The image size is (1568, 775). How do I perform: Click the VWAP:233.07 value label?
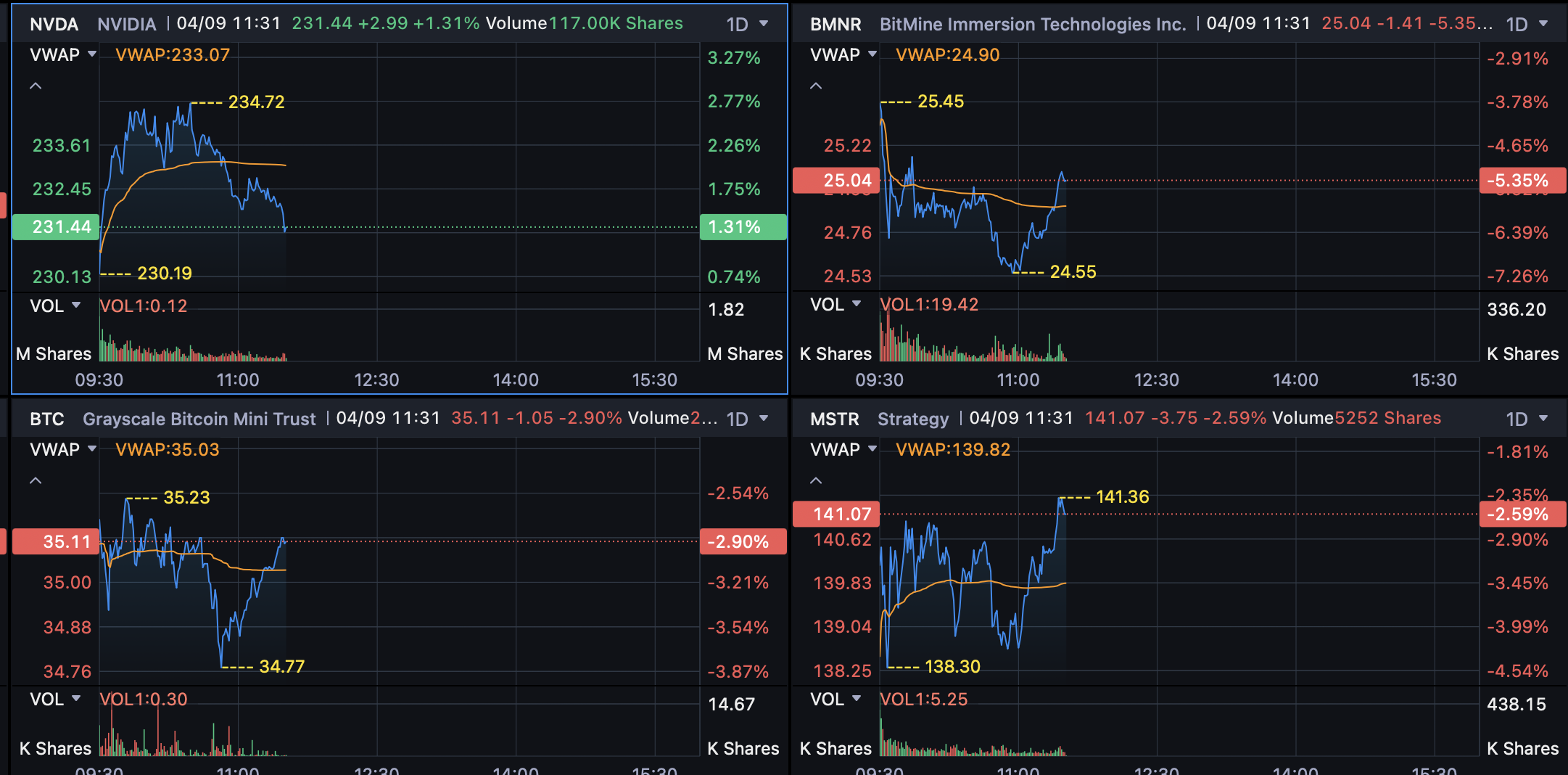click(x=173, y=55)
